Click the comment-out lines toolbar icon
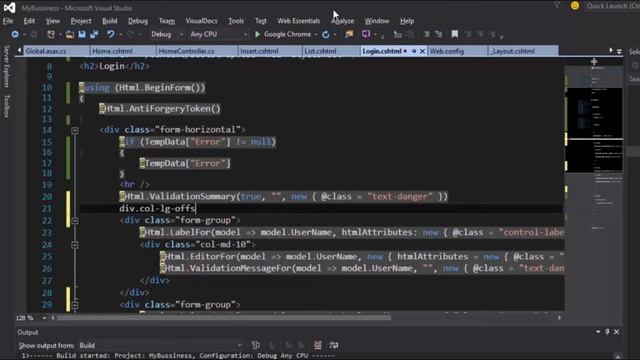The height and width of the screenshot is (360, 640). (427, 34)
